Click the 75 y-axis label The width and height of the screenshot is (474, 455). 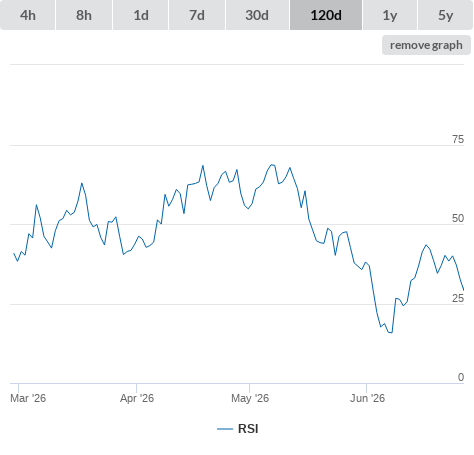458,139
